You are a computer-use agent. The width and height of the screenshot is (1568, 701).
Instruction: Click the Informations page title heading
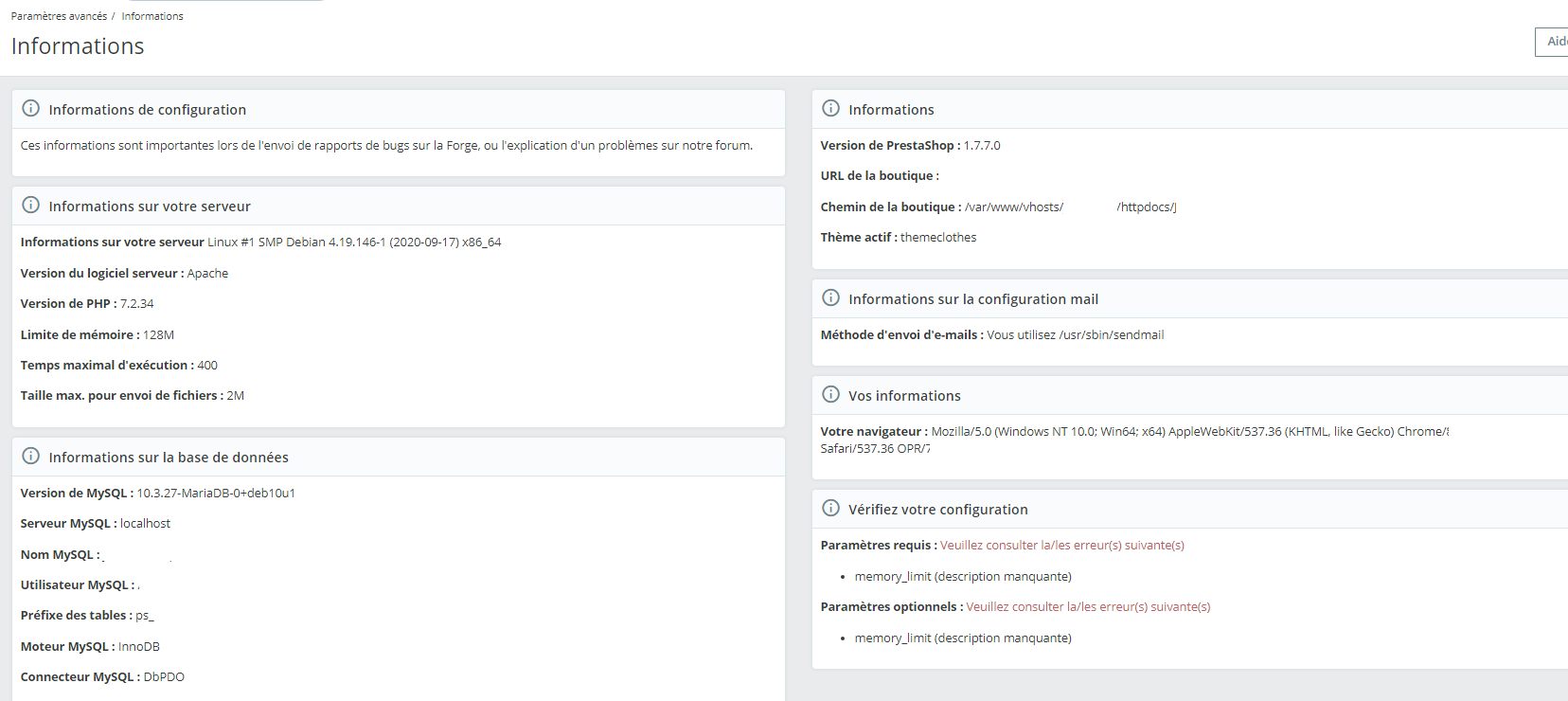tap(78, 46)
